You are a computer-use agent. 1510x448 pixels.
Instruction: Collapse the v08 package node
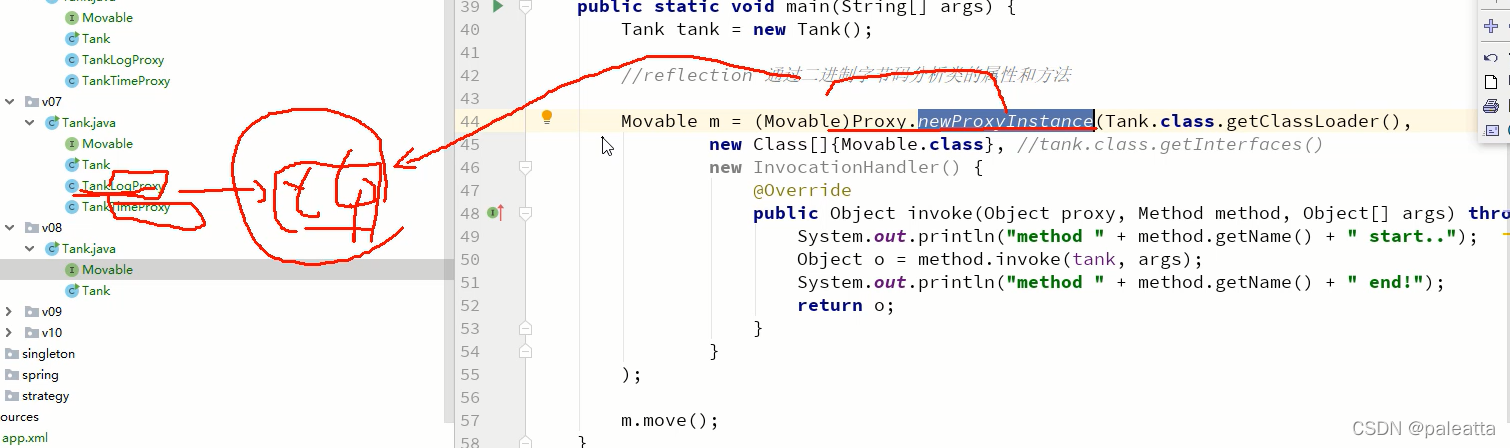(x=10, y=227)
